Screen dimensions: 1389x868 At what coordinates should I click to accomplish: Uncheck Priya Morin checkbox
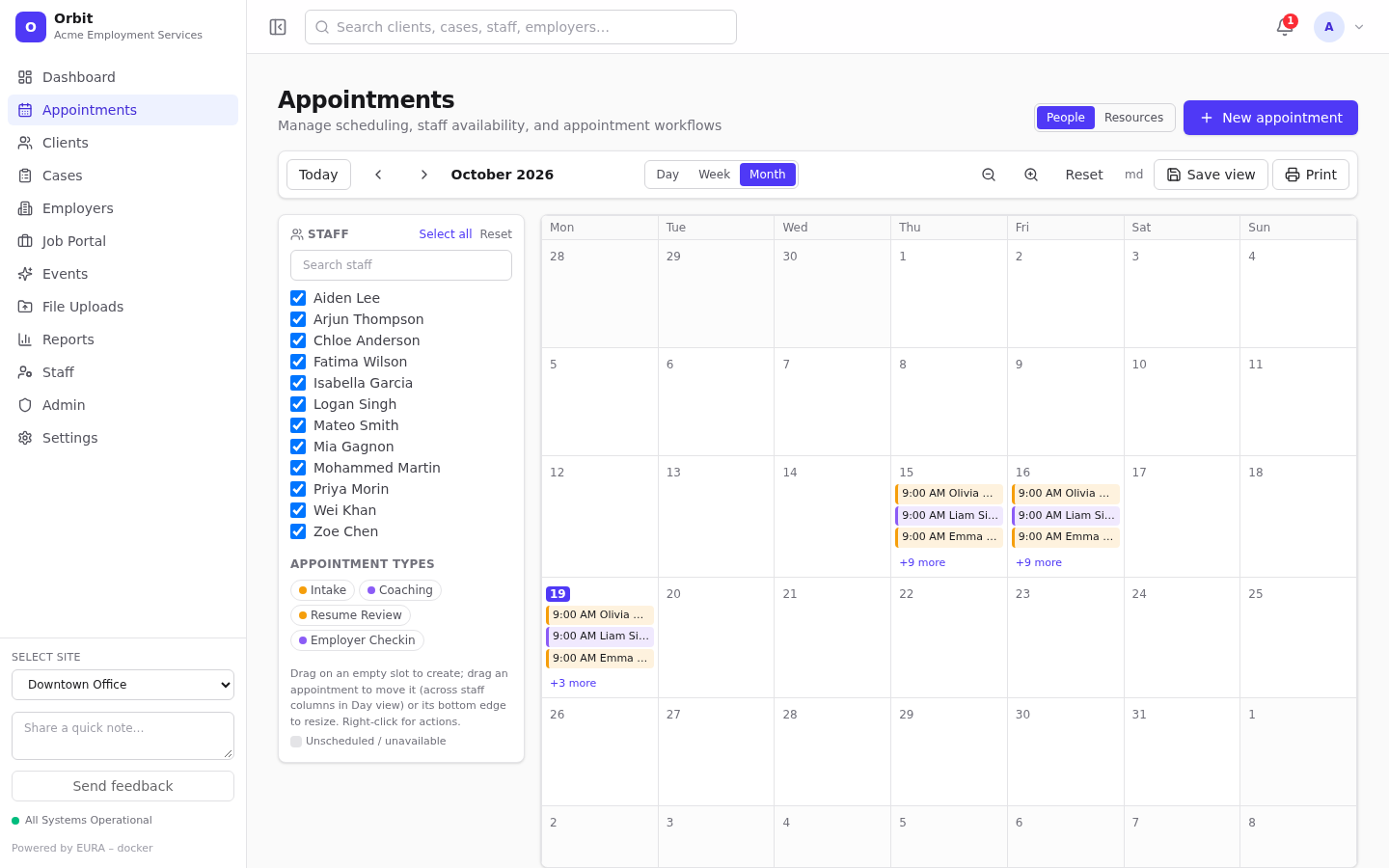point(298,489)
